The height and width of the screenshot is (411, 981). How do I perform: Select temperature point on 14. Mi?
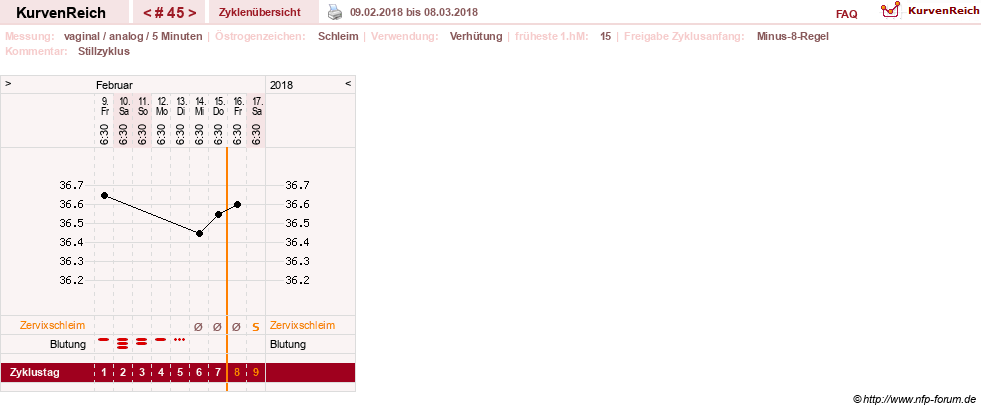pos(199,233)
